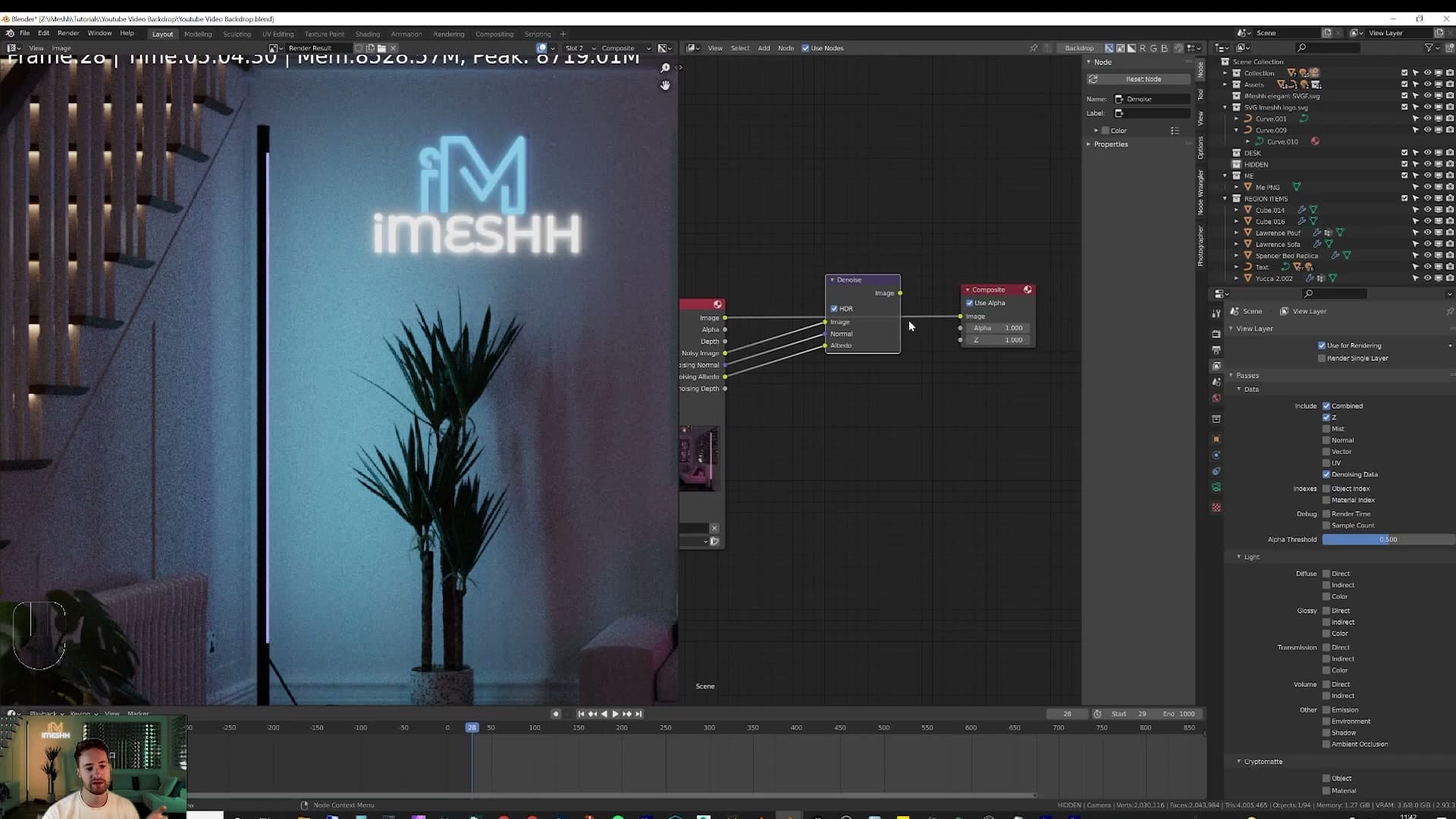Click the Blender logo menu icon
Screen dimensions: 1456x819
[10, 33]
